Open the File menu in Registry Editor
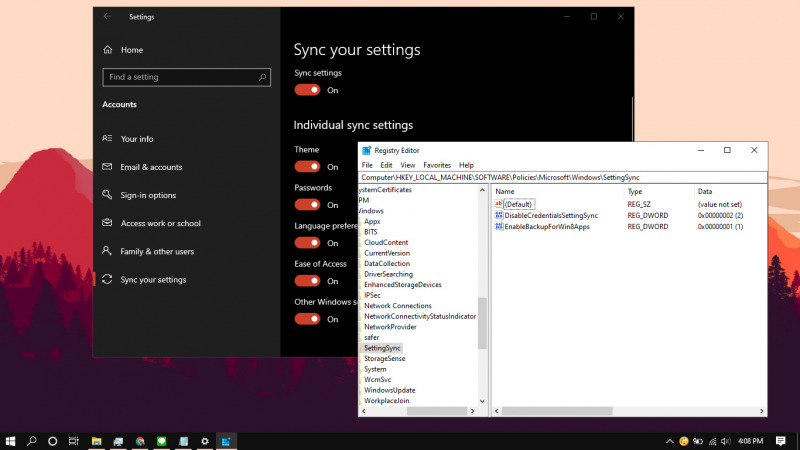Viewport: 800px width, 450px height. pyautogui.click(x=367, y=165)
